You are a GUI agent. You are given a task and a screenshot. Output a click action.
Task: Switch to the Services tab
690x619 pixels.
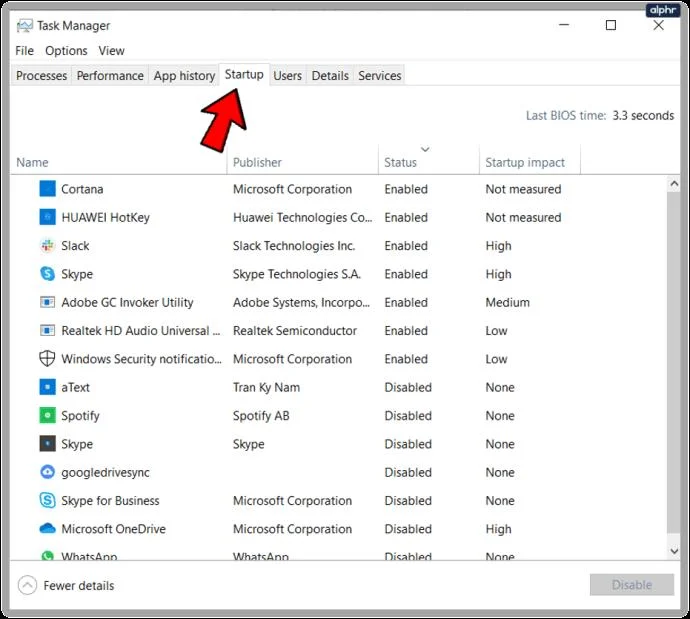tap(379, 76)
